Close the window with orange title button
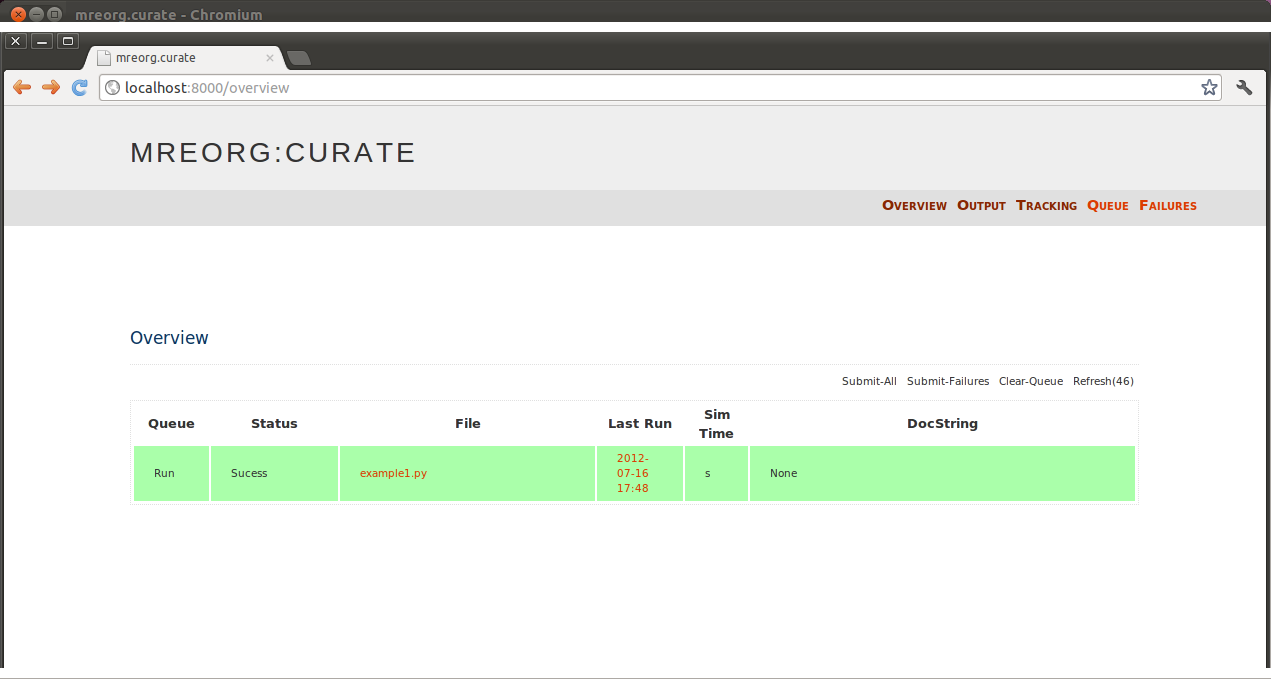 18,14
